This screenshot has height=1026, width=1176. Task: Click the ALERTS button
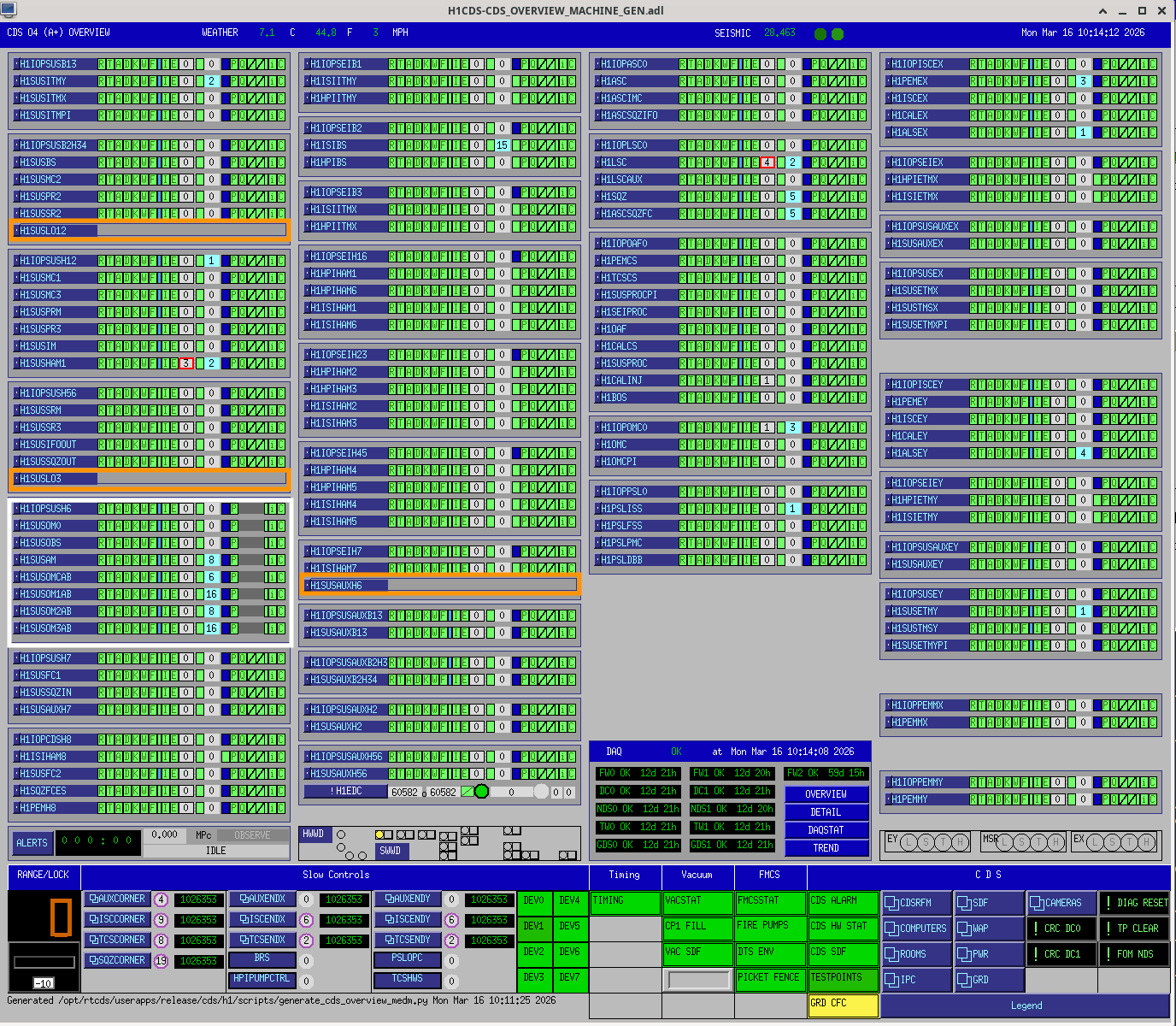point(32,843)
